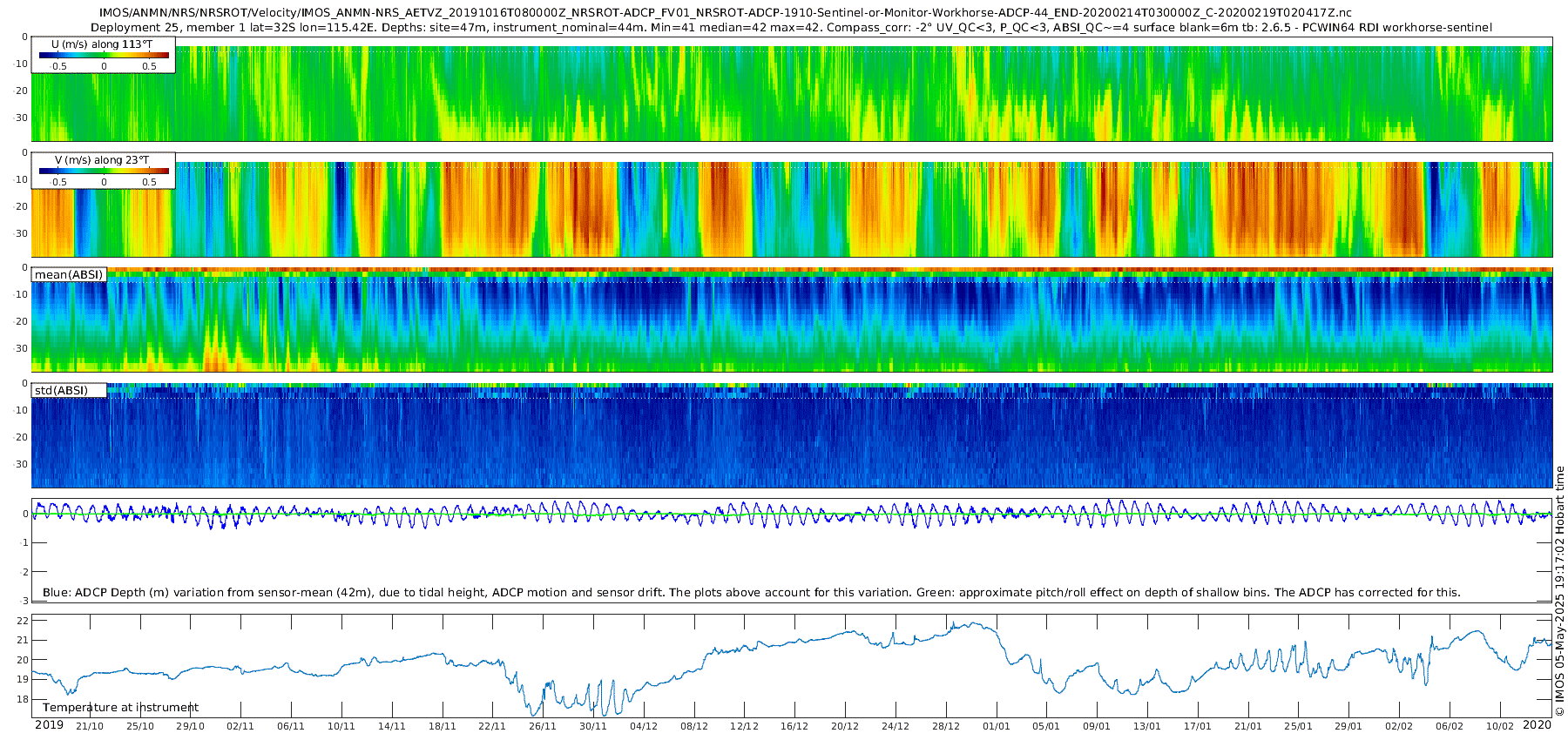The width and height of the screenshot is (1568, 740).
Task: Click the '17/01' date tick label
Action: click(x=1198, y=727)
